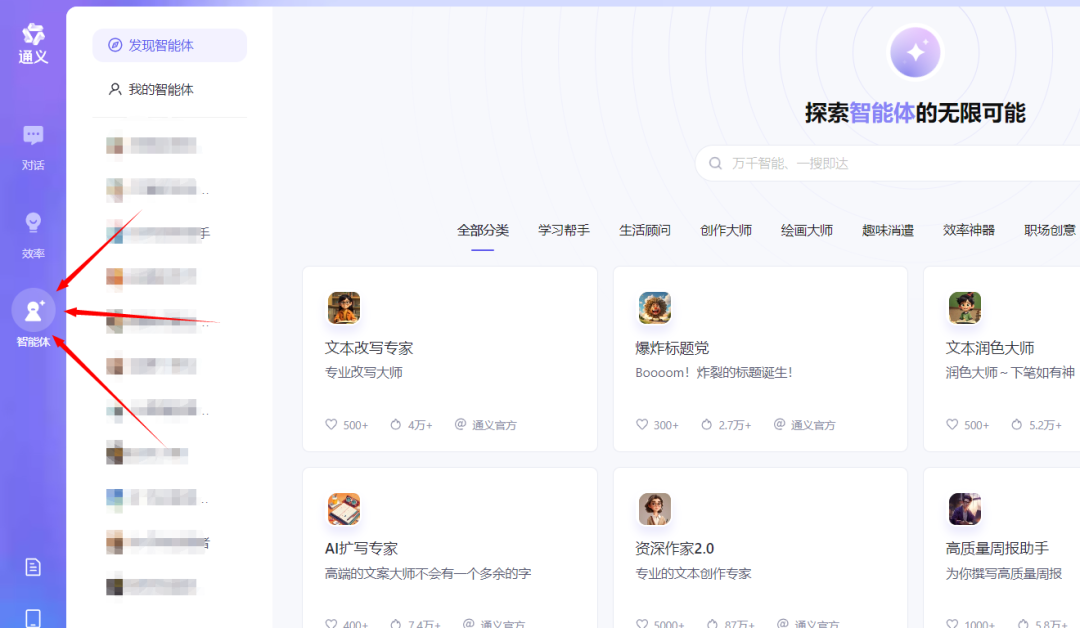This screenshot has height=628, width=1080.
Task: Click 通义官方 author on 文本改写专家 card
Action: 486,425
